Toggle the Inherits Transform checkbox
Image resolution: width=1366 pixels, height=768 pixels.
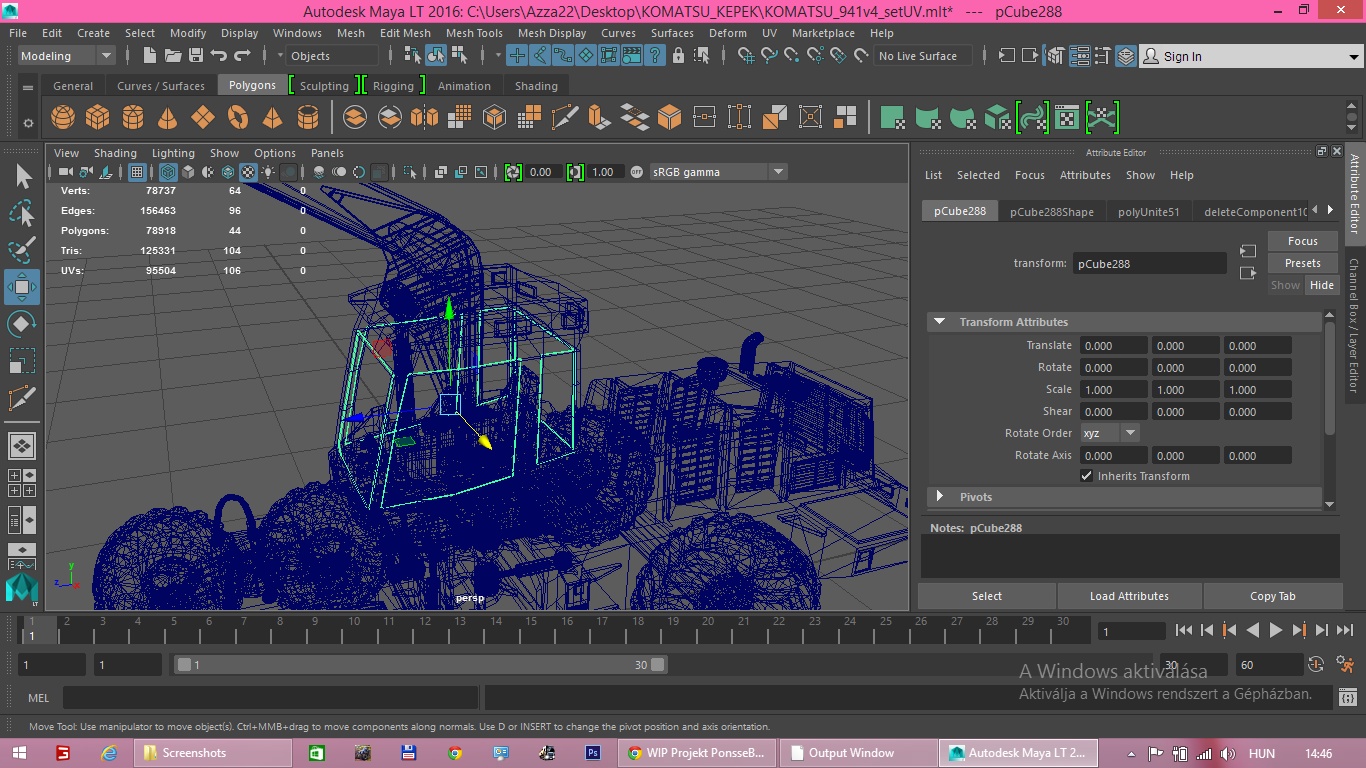[x=1087, y=476]
